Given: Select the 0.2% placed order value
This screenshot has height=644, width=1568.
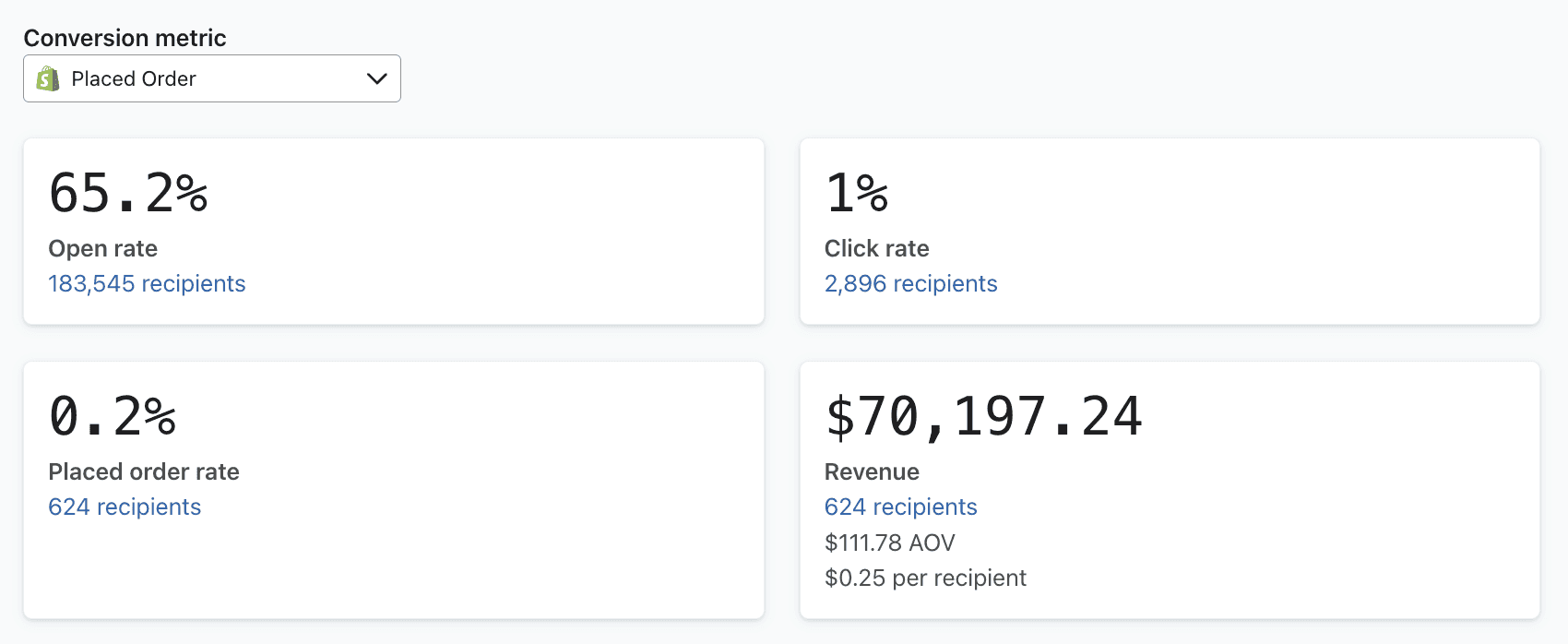Looking at the screenshot, I should (113, 416).
